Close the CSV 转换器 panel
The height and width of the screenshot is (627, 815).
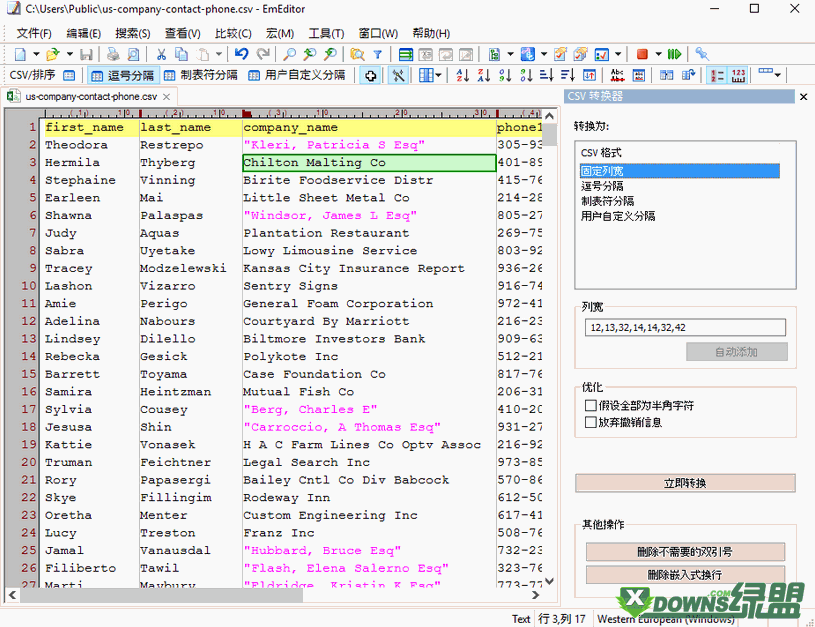[x=804, y=97]
